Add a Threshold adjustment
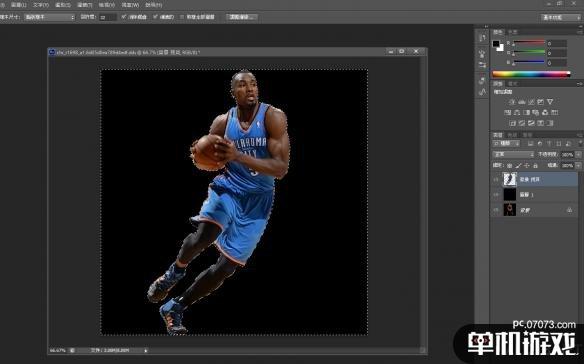This screenshot has height=364, width=584. (x=531, y=123)
